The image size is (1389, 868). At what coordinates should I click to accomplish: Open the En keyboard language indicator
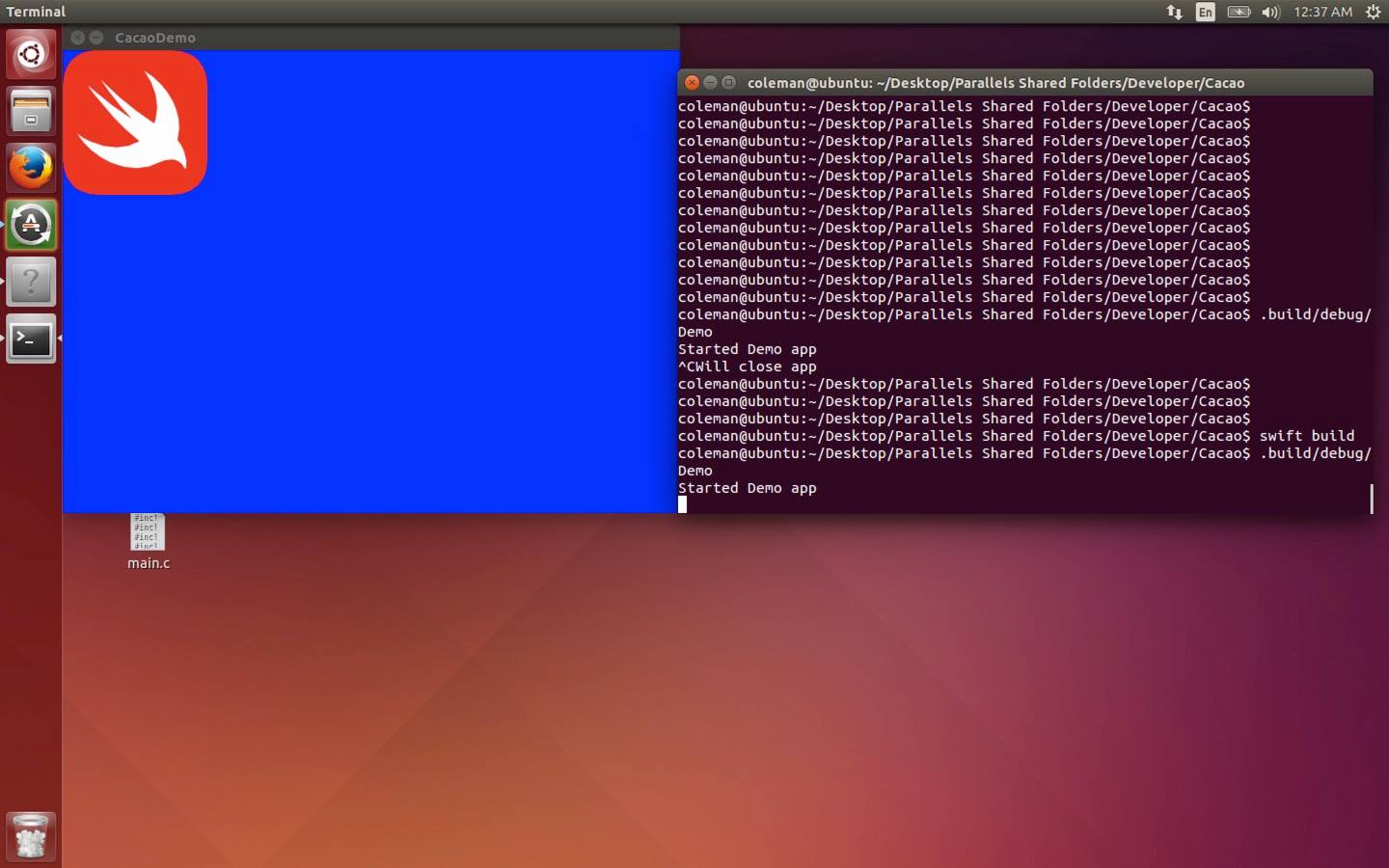(1205, 12)
